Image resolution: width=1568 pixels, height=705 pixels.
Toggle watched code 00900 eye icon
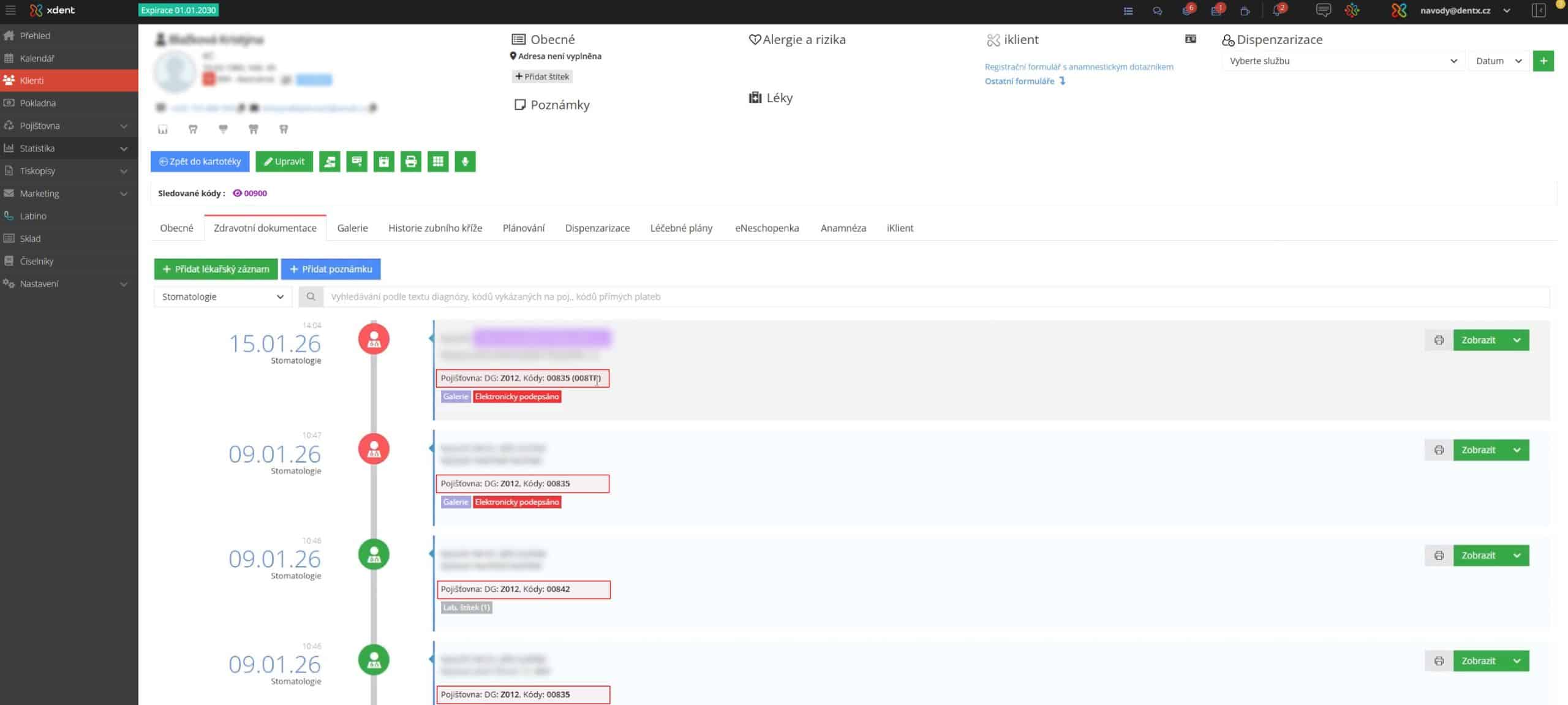click(x=237, y=193)
